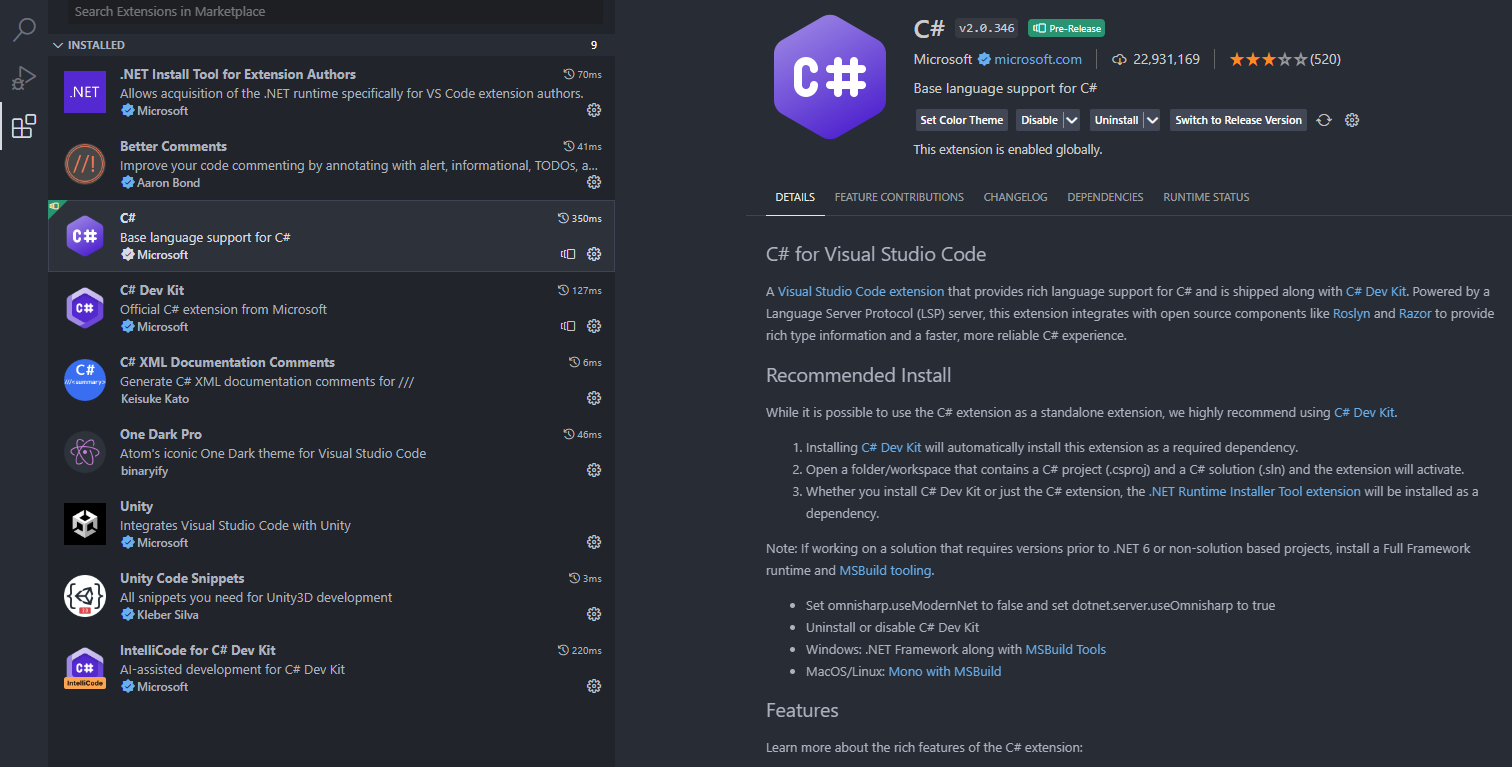The width and height of the screenshot is (1512, 767).
Task: Click the sync icon in C# Dev Kit row
Action: tap(568, 326)
